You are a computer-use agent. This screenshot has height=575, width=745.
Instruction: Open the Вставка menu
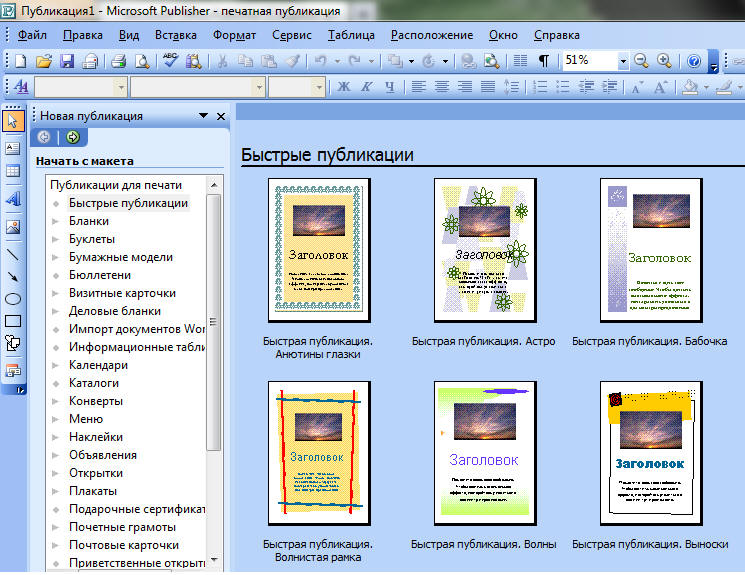pyautogui.click(x=175, y=35)
